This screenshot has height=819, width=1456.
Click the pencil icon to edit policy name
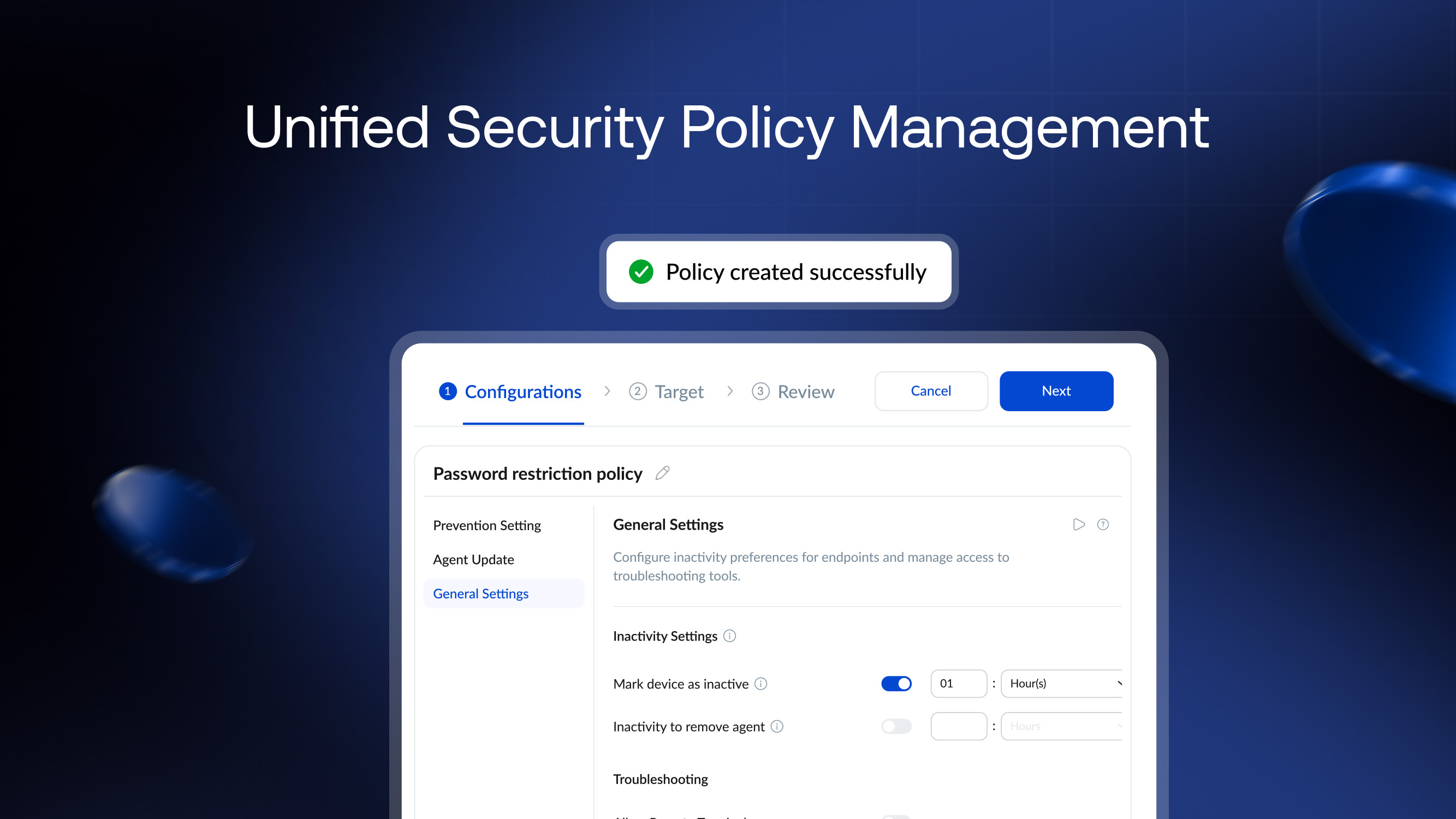pyautogui.click(x=662, y=473)
